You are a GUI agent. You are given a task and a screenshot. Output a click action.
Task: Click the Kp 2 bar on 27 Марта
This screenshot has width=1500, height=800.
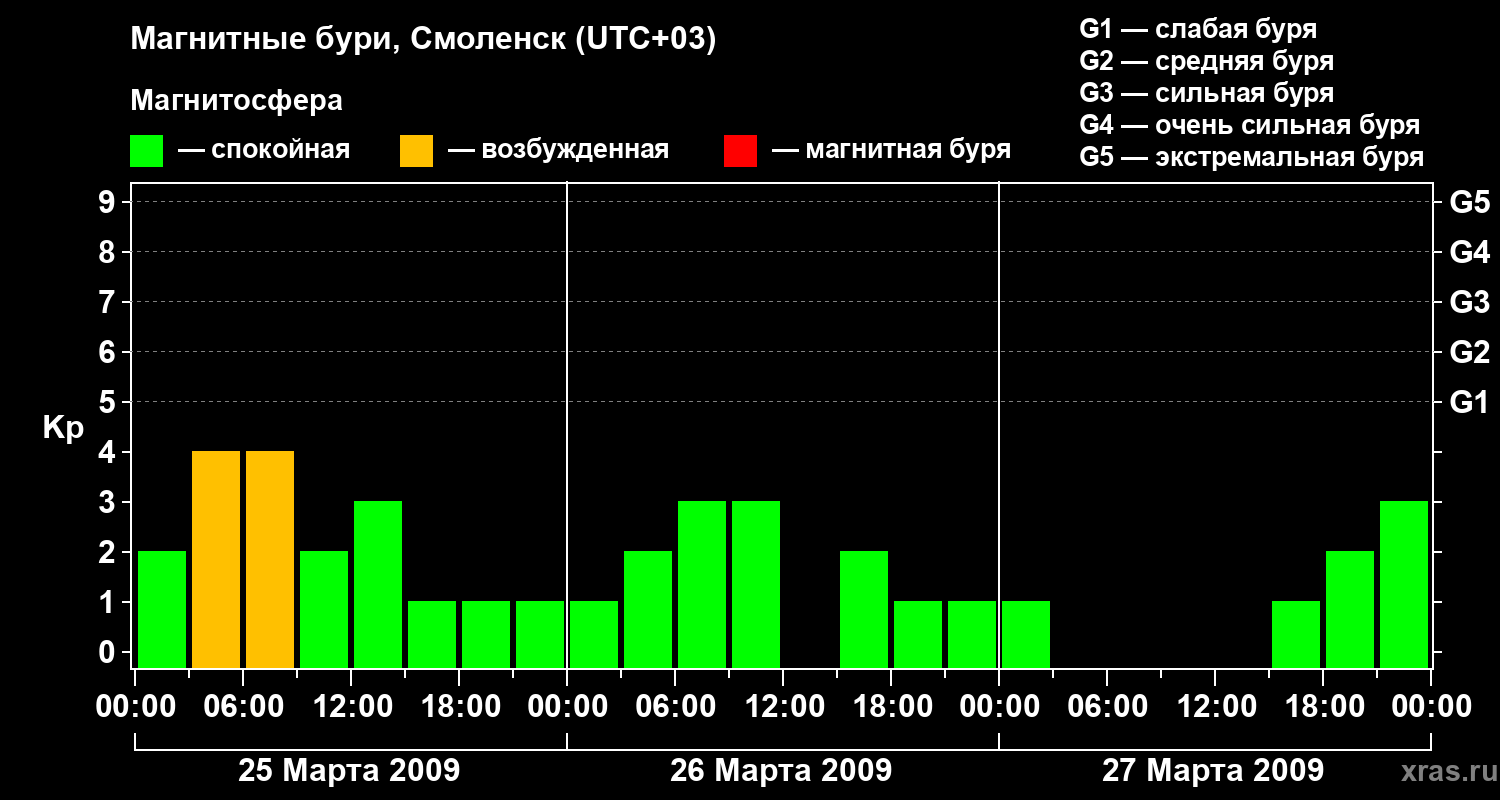(x=1350, y=609)
